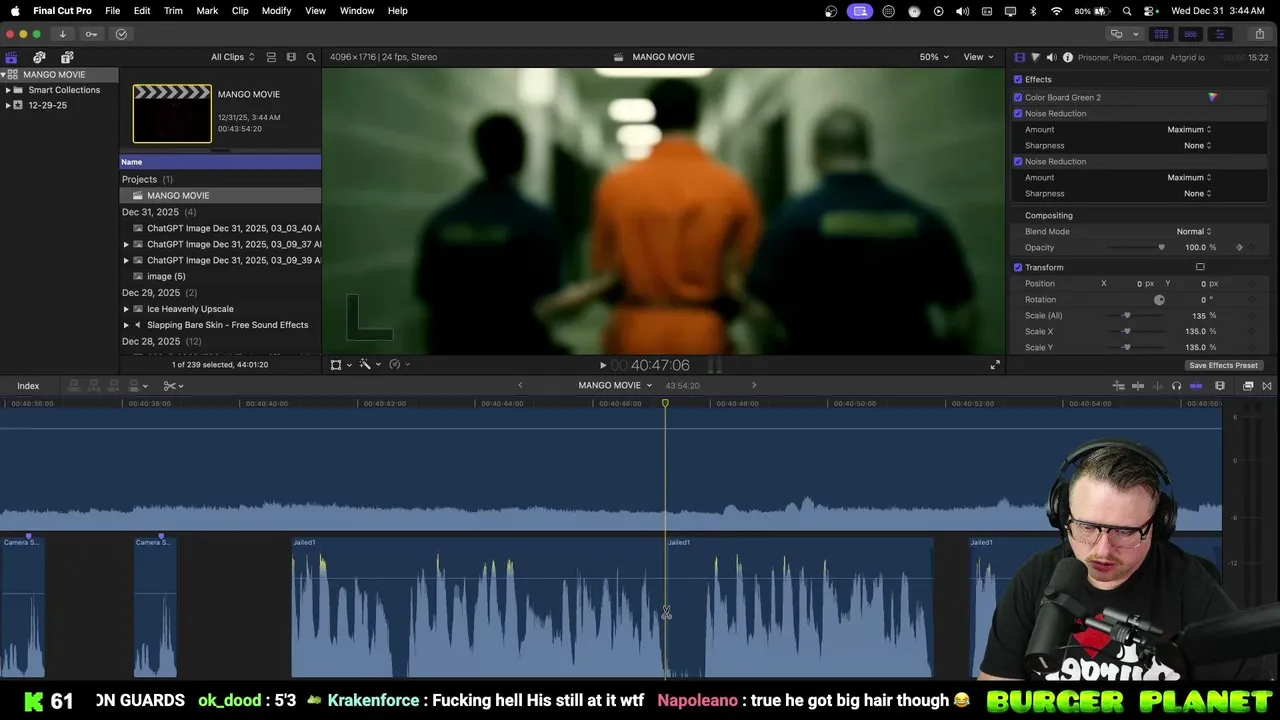Enter full screen viewer playback
1280x720 pixels.
coord(994,365)
